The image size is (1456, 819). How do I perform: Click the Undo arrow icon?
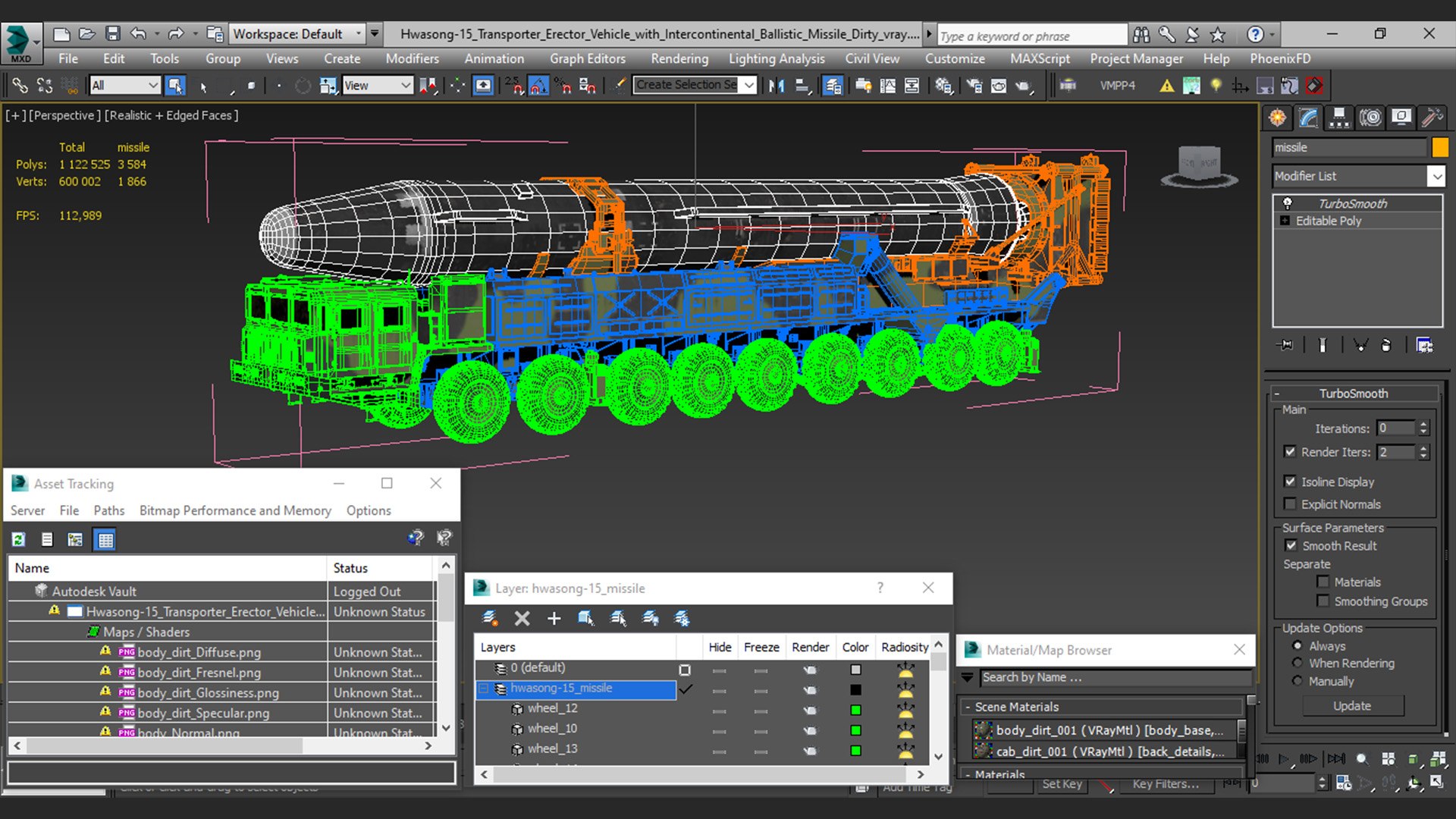(x=138, y=34)
